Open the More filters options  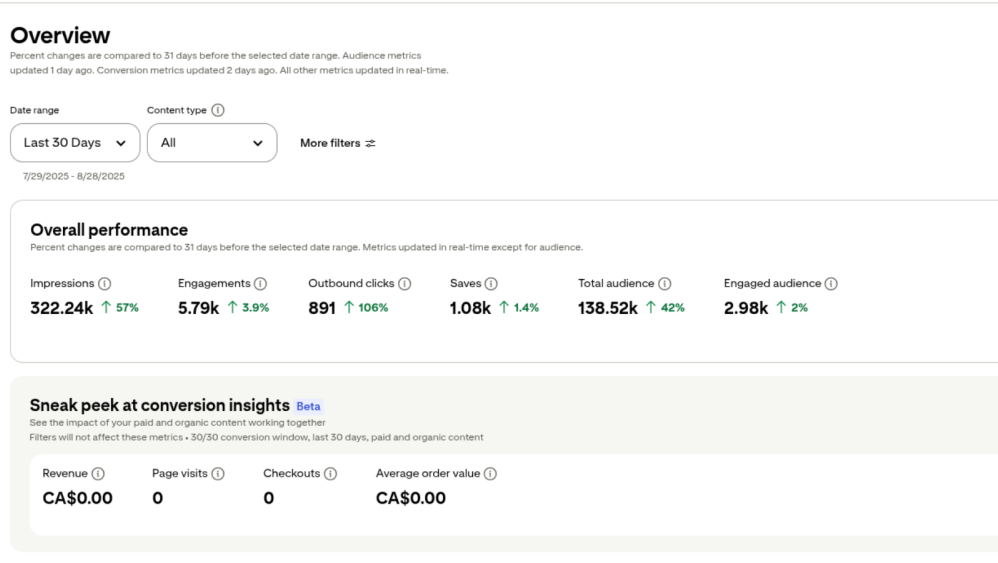tap(338, 143)
